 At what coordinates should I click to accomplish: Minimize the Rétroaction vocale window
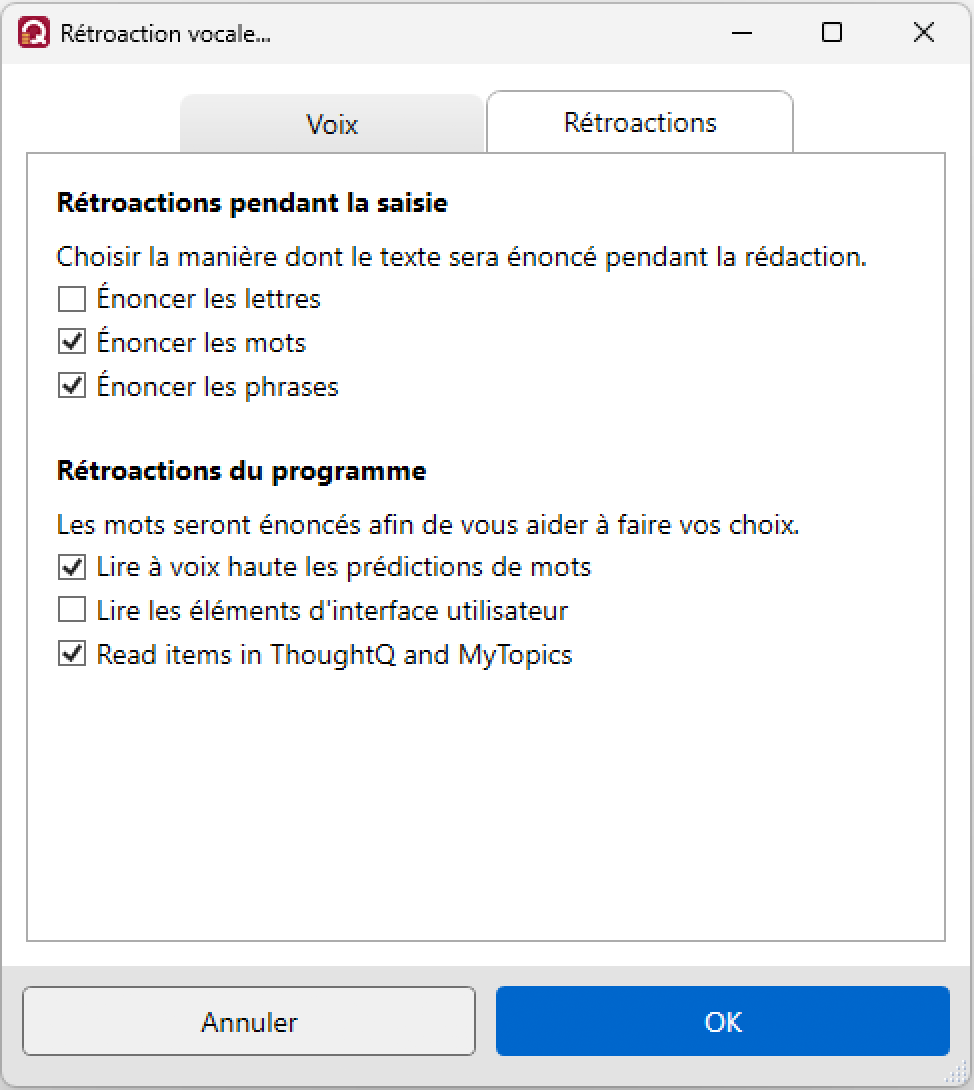click(x=742, y=33)
